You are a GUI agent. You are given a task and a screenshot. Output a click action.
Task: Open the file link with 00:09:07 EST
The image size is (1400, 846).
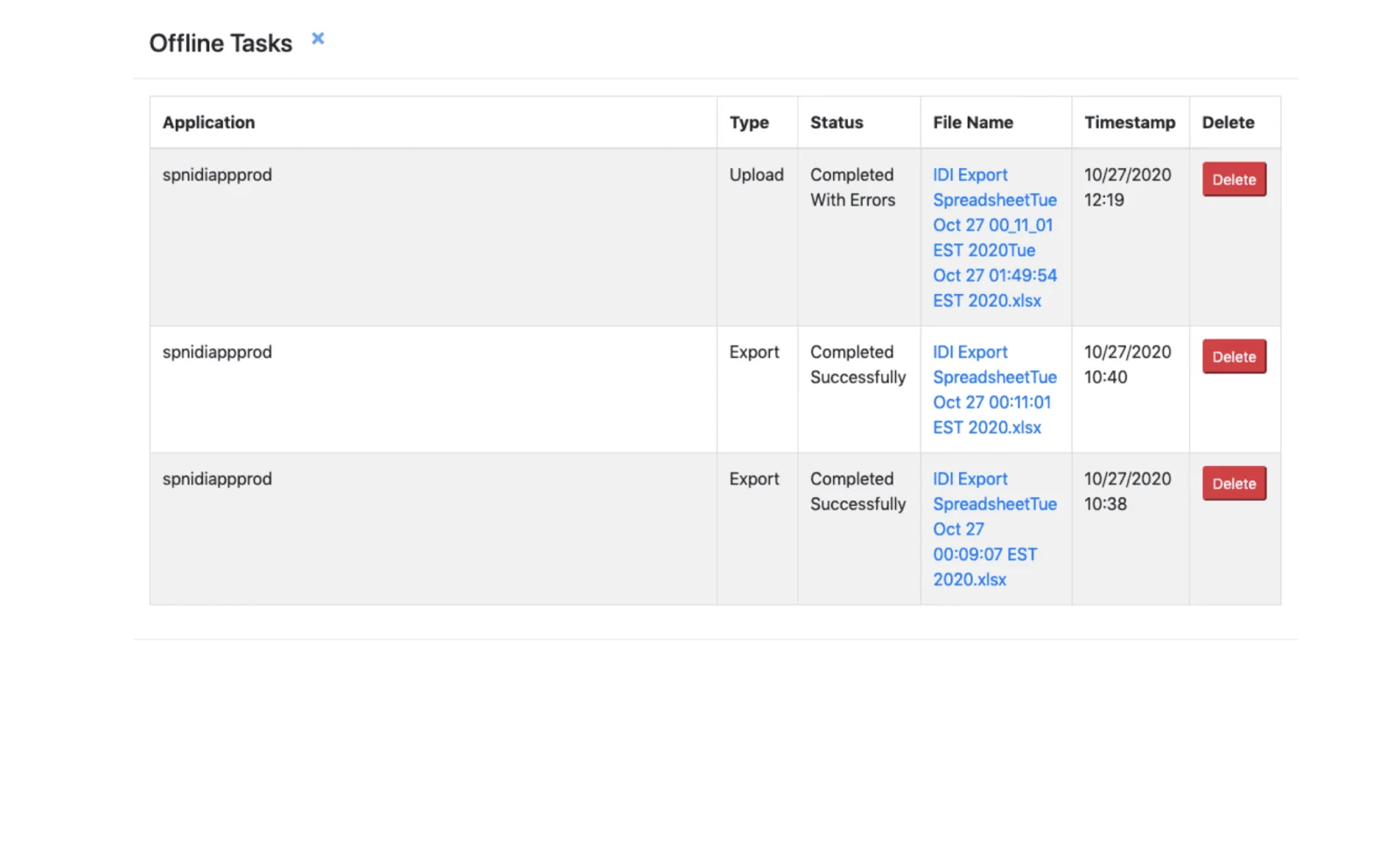tap(995, 529)
